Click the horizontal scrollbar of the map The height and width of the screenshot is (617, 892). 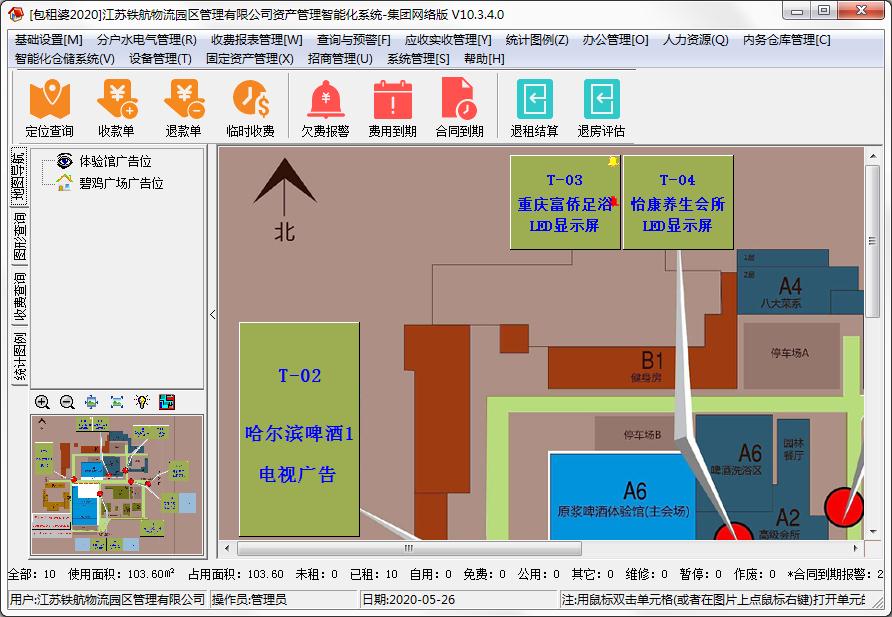tap(540, 548)
